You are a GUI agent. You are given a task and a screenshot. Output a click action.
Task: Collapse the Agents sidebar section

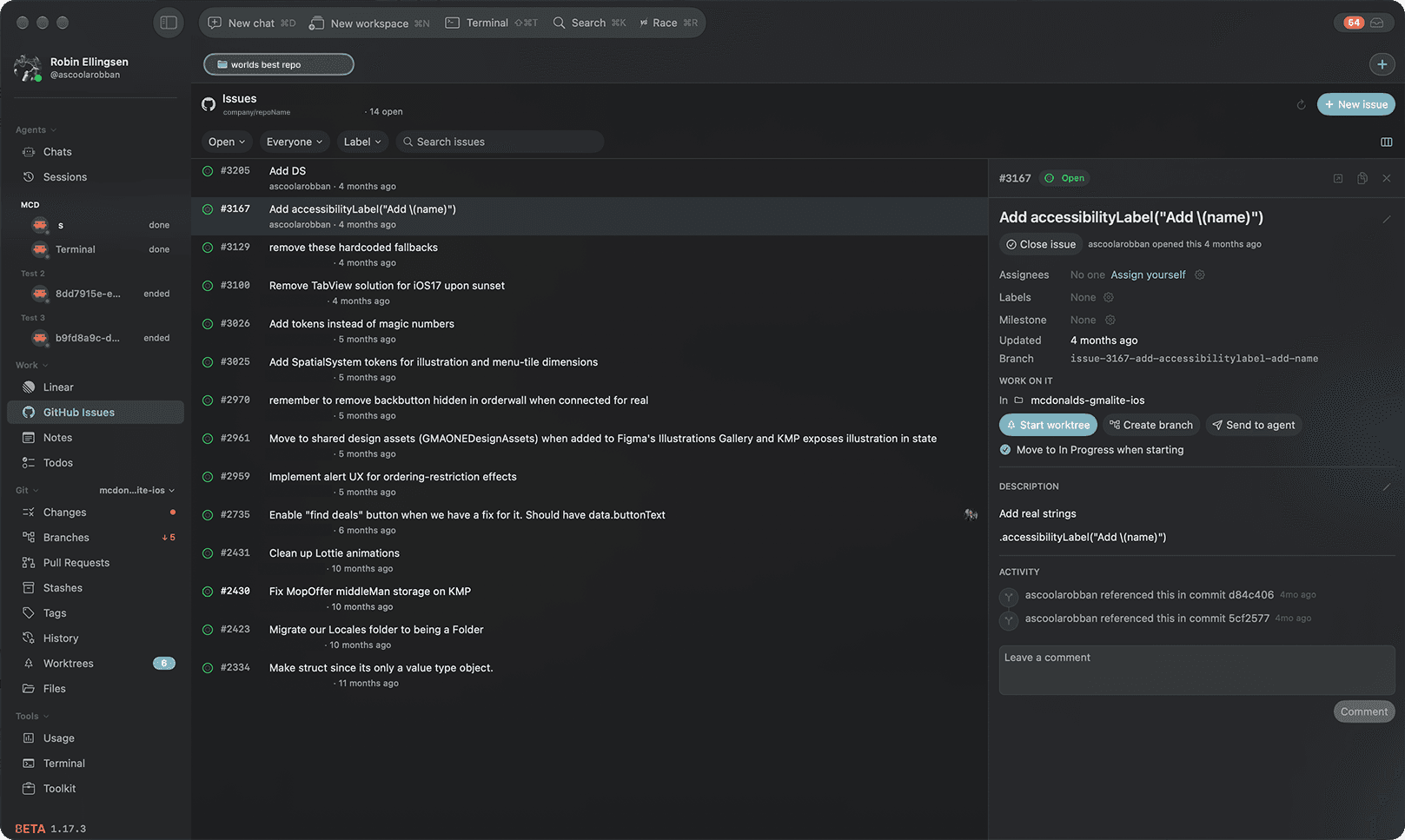(36, 130)
